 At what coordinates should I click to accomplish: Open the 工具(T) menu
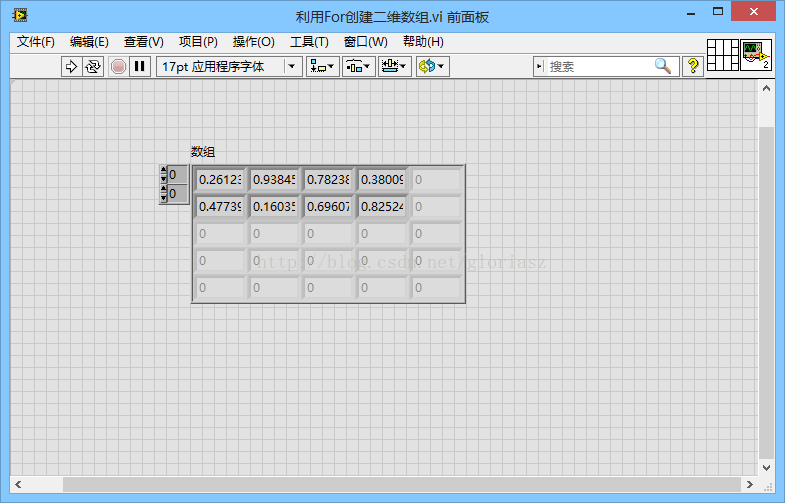(309, 42)
